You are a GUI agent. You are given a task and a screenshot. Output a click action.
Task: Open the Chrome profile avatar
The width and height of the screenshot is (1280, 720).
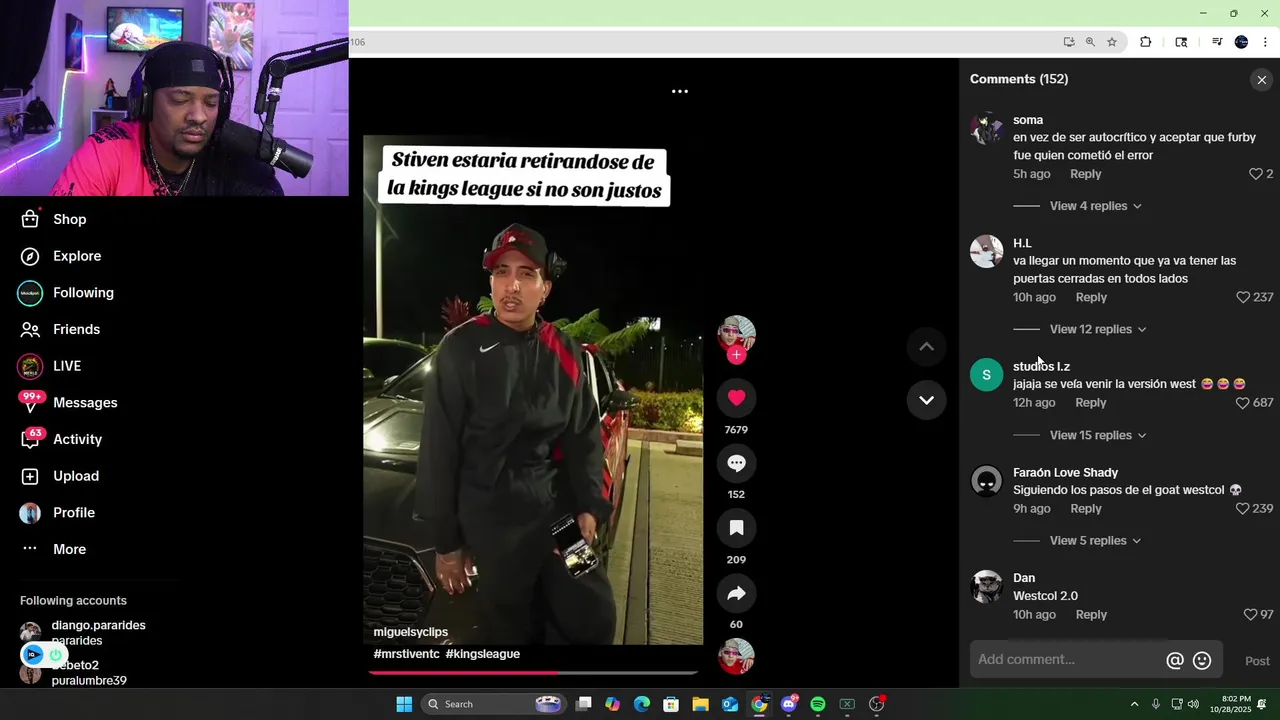(1242, 42)
